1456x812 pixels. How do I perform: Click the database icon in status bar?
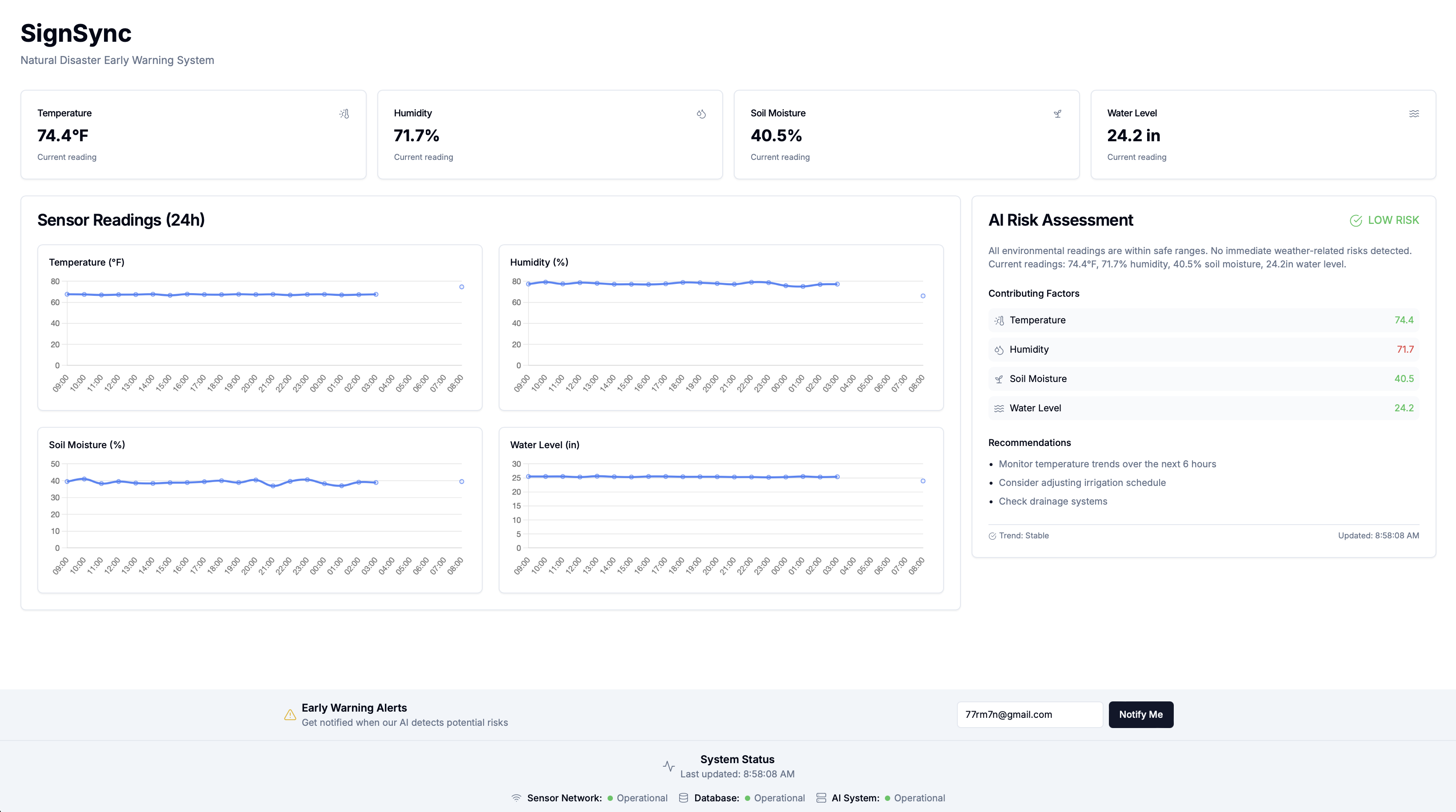(684, 798)
